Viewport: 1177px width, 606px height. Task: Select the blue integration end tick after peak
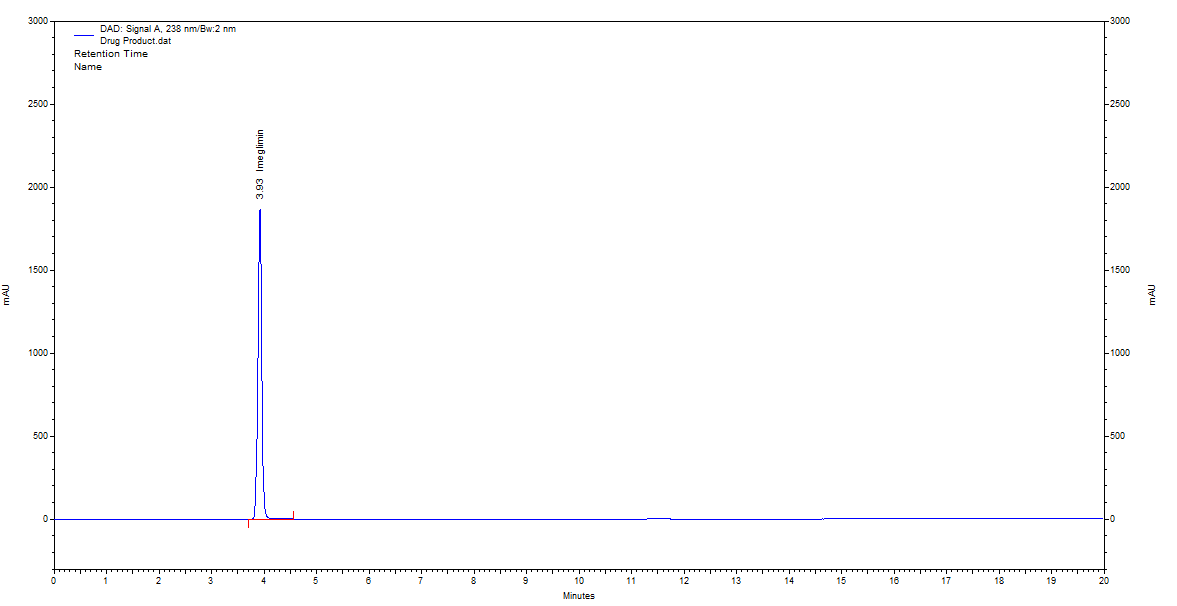click(293, 514)
